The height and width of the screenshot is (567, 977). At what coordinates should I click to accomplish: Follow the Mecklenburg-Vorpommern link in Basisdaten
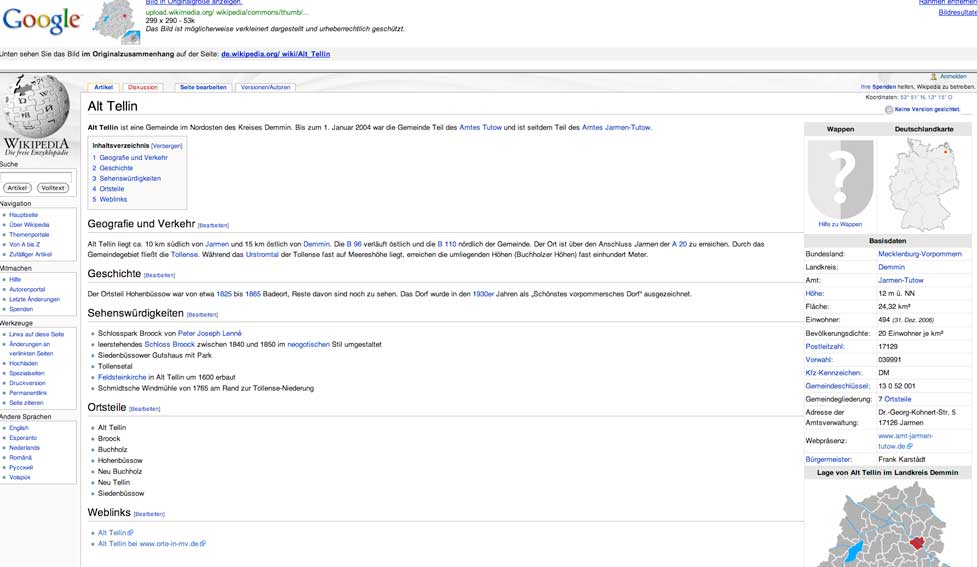(919, 254)
